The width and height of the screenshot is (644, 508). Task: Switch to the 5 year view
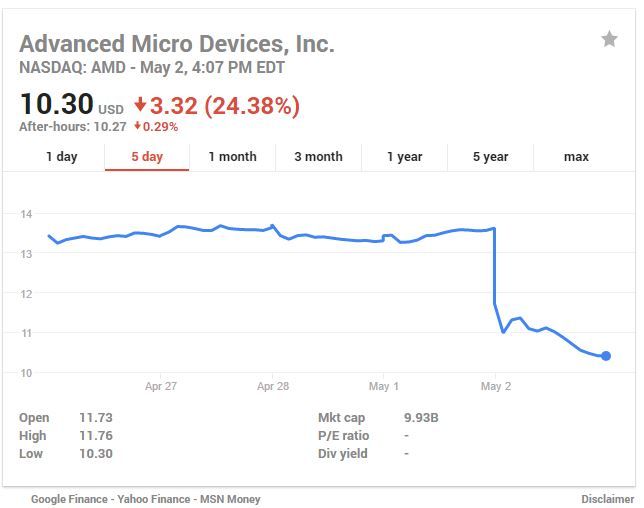click(490, 157)
